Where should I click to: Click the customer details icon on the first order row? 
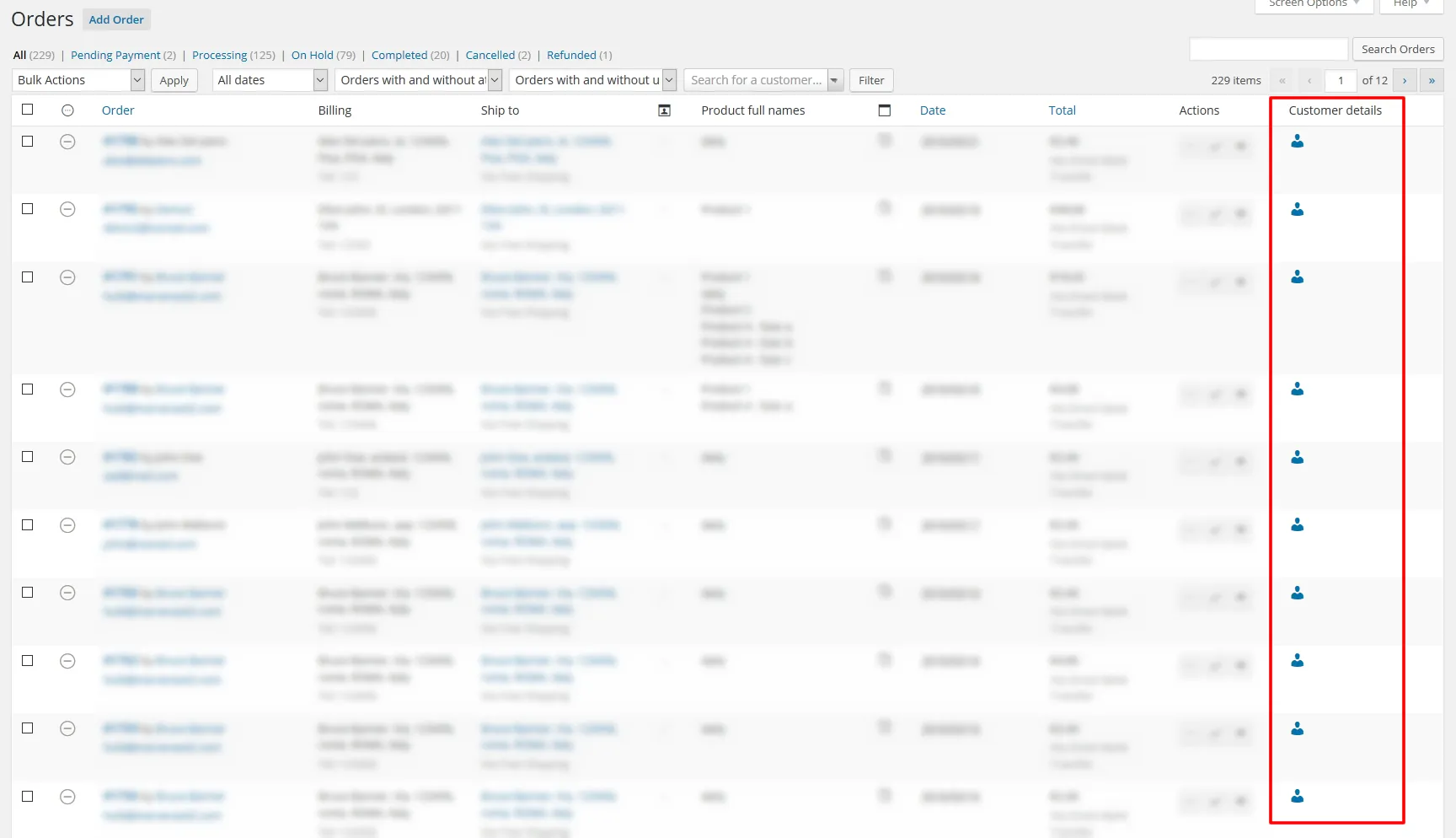click(1297, 142)
